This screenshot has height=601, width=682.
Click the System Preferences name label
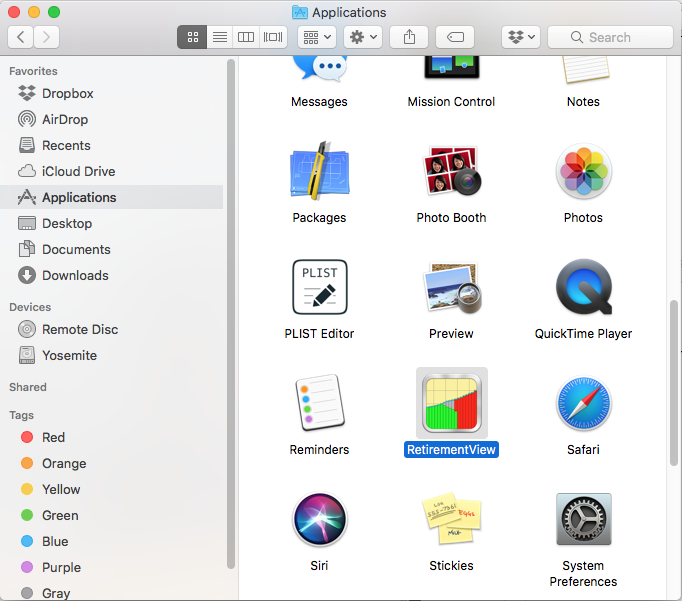[583, 574]
